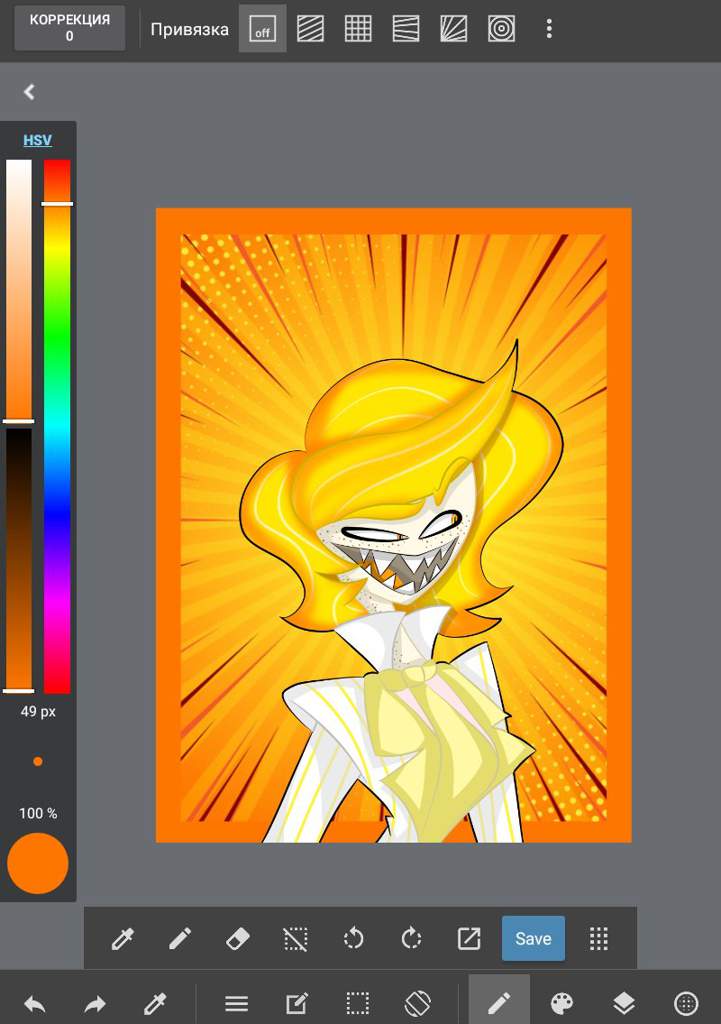
Task: Deselect selection with crossed-out marquee icon
Action: click(295, 938)
